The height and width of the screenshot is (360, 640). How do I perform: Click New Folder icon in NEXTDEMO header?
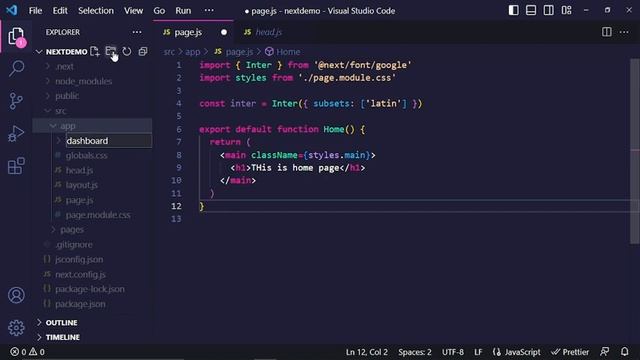[111, 51]
